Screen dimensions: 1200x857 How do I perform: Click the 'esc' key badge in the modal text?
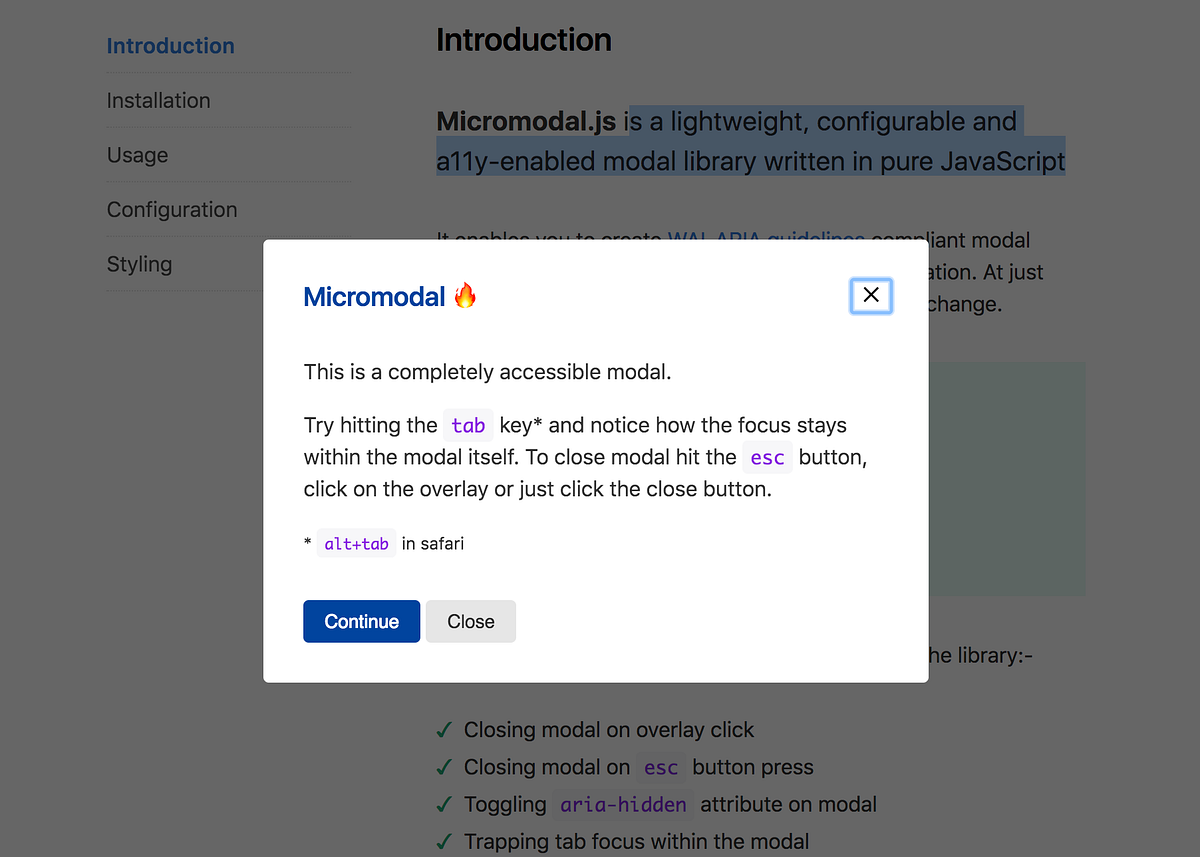click(x=766, y=457)
